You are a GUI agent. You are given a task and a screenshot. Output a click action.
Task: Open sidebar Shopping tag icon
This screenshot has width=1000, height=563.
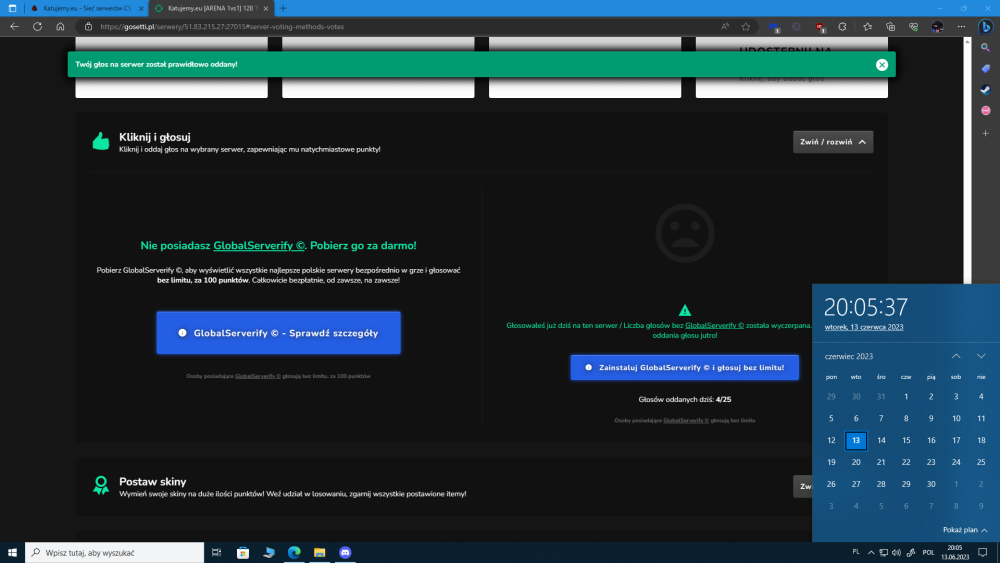pyautogui.click(x=985, y=69)
